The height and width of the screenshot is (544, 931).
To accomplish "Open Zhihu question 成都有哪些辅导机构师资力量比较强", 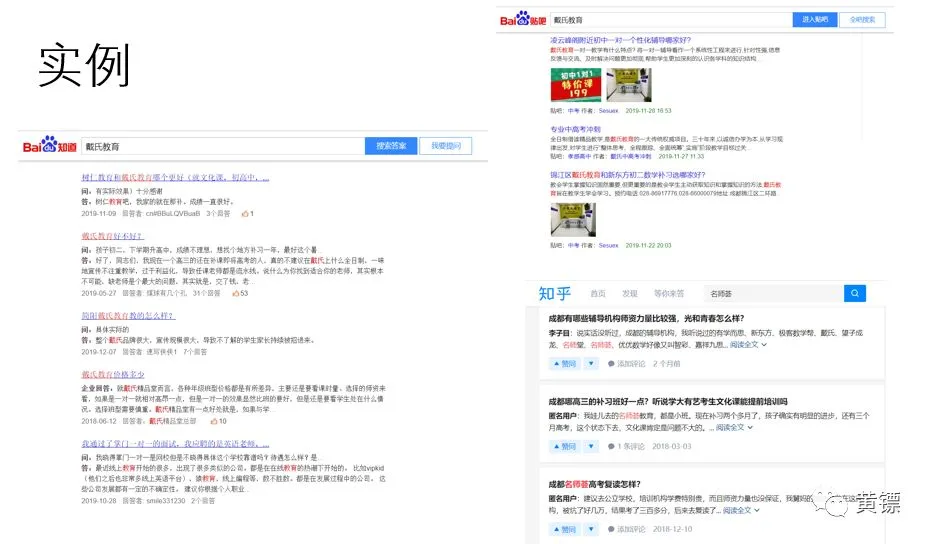I will tap(646, 318).
